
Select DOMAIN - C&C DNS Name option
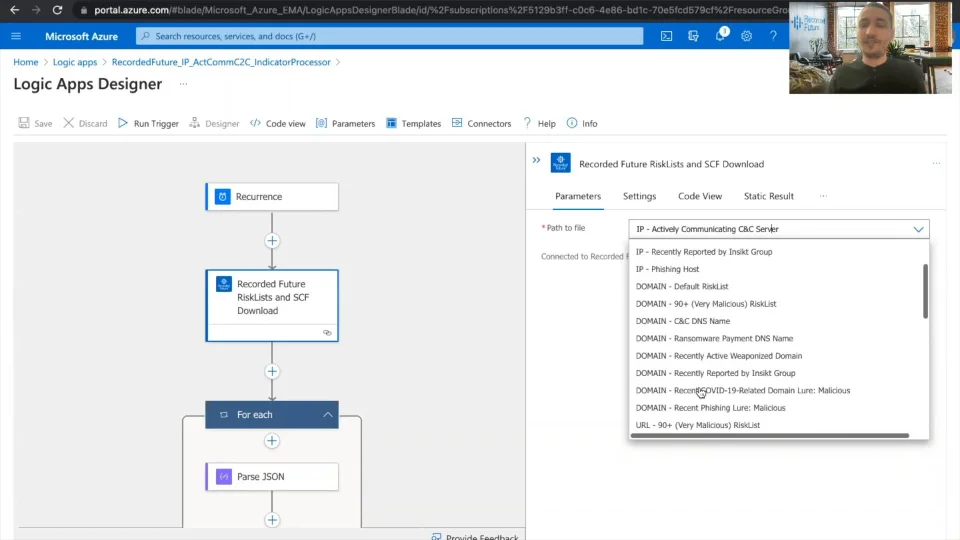click(683, 321)
